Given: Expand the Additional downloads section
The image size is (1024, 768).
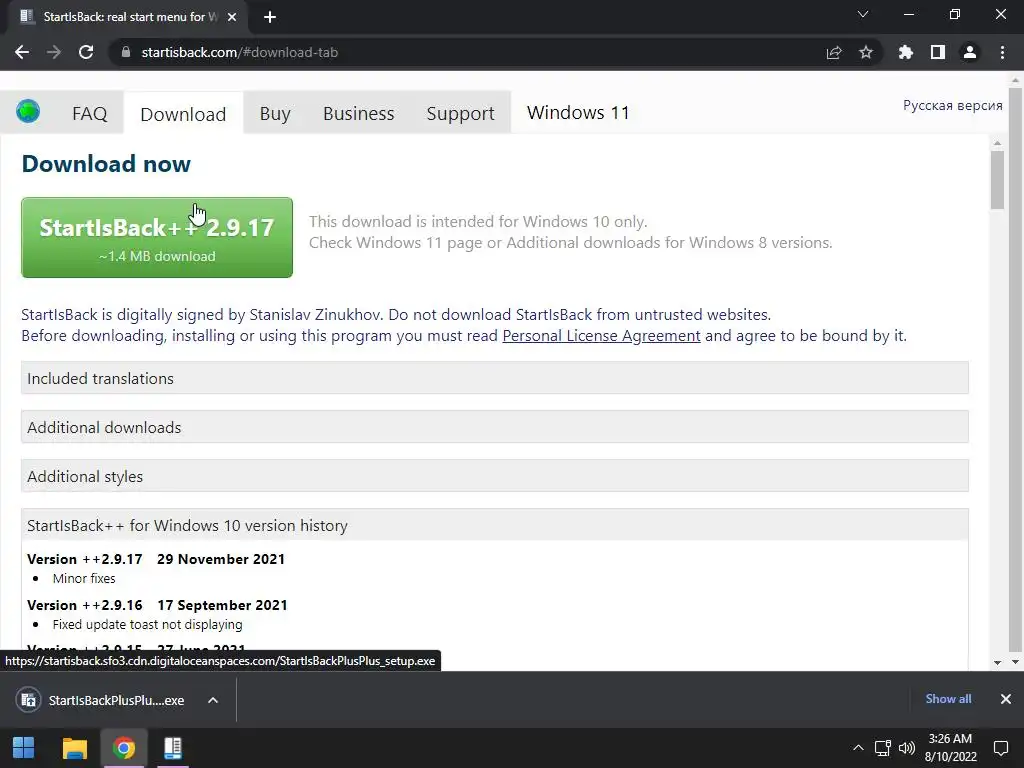Looking at the screenshot, I should 494,427.
